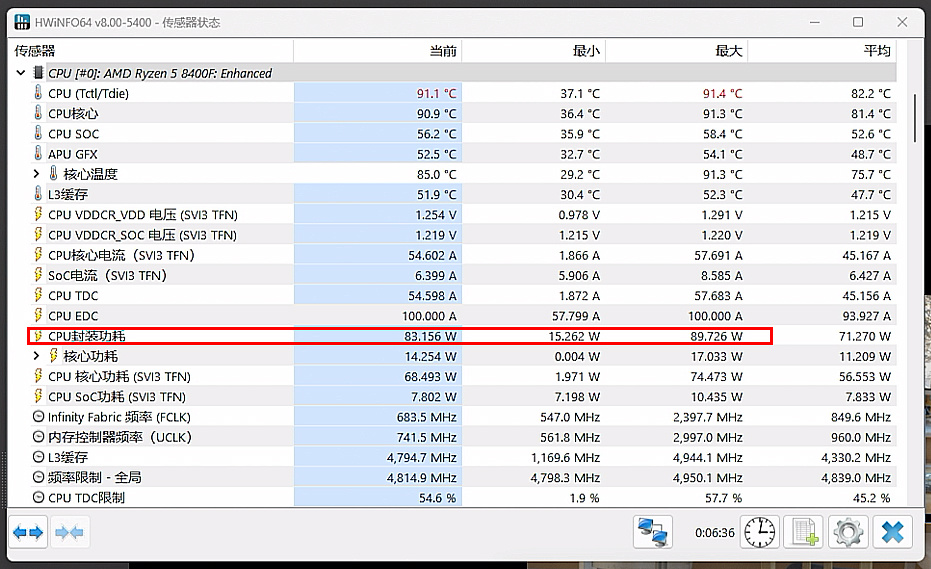Screen dimensions: 931x569
Task: Select the CPU 核心功耗 (SVI3 TFN) row
Action: tap(463, 377)
